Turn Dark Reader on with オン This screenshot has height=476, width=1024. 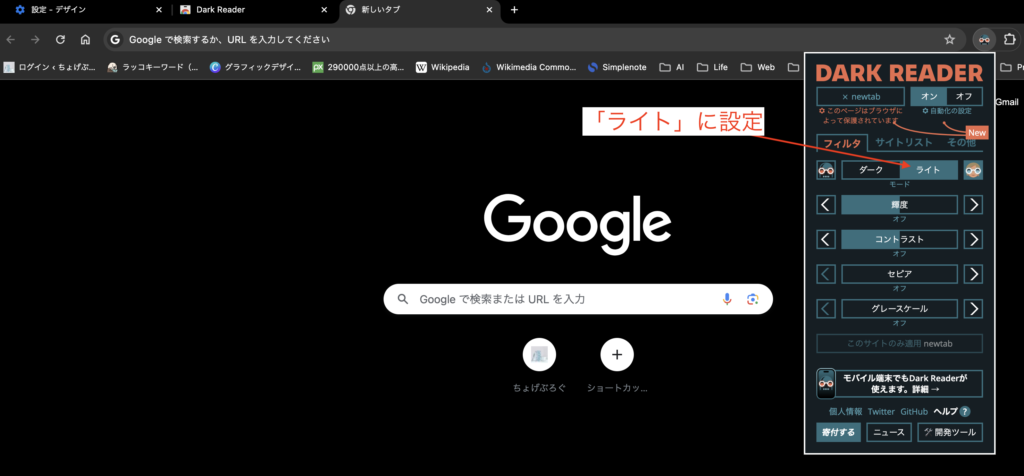tap(929, 97)
